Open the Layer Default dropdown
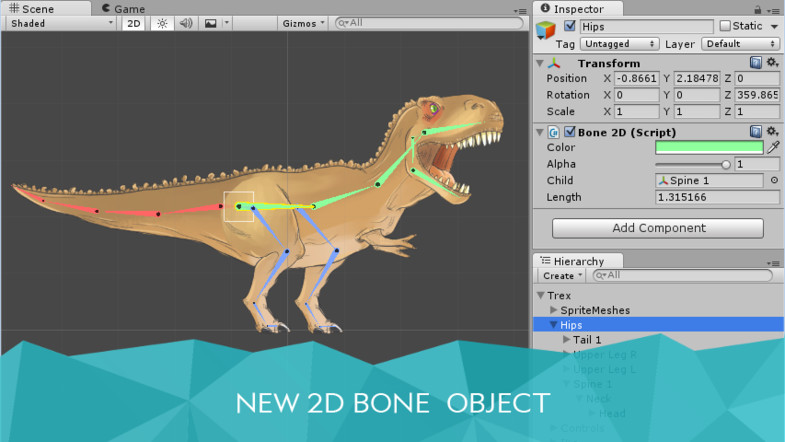 click(x=740, y=44)
